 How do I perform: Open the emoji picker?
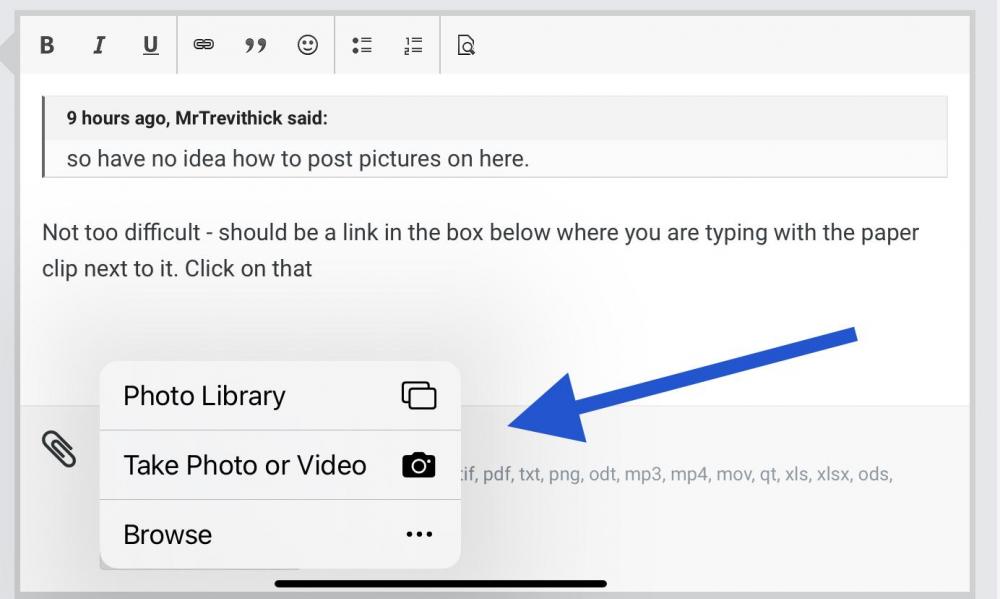[307, 45]
